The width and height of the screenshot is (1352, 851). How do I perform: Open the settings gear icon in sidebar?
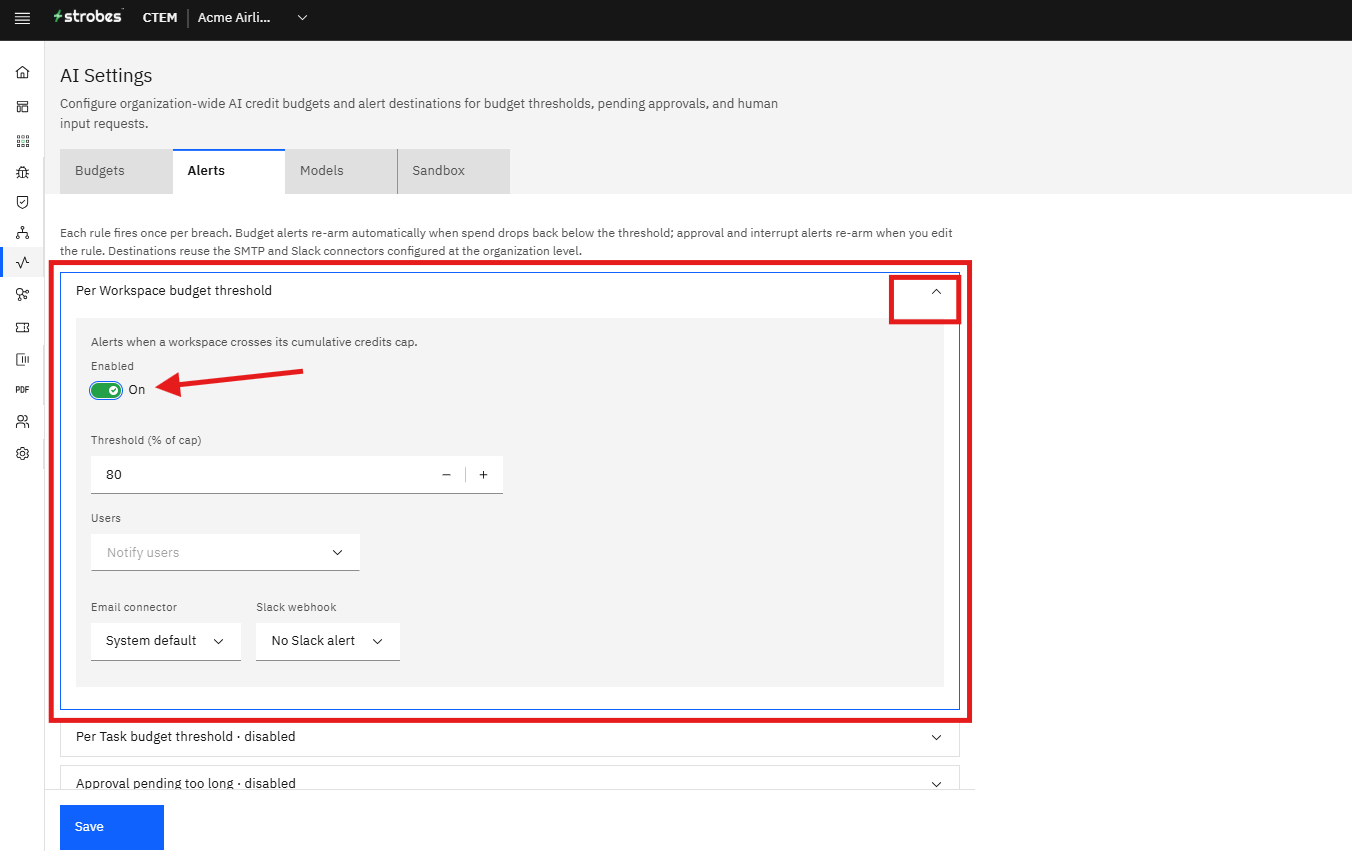click(22, 453)
